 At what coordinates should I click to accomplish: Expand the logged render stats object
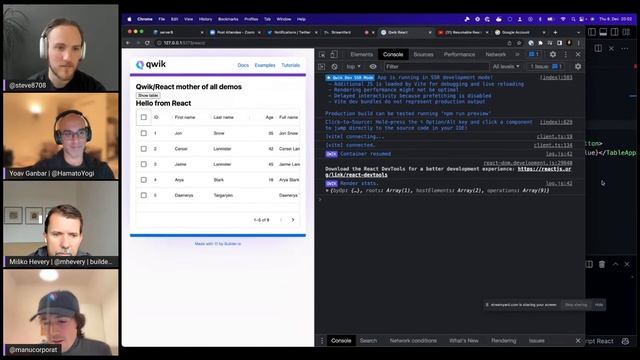tap(327, 191)
